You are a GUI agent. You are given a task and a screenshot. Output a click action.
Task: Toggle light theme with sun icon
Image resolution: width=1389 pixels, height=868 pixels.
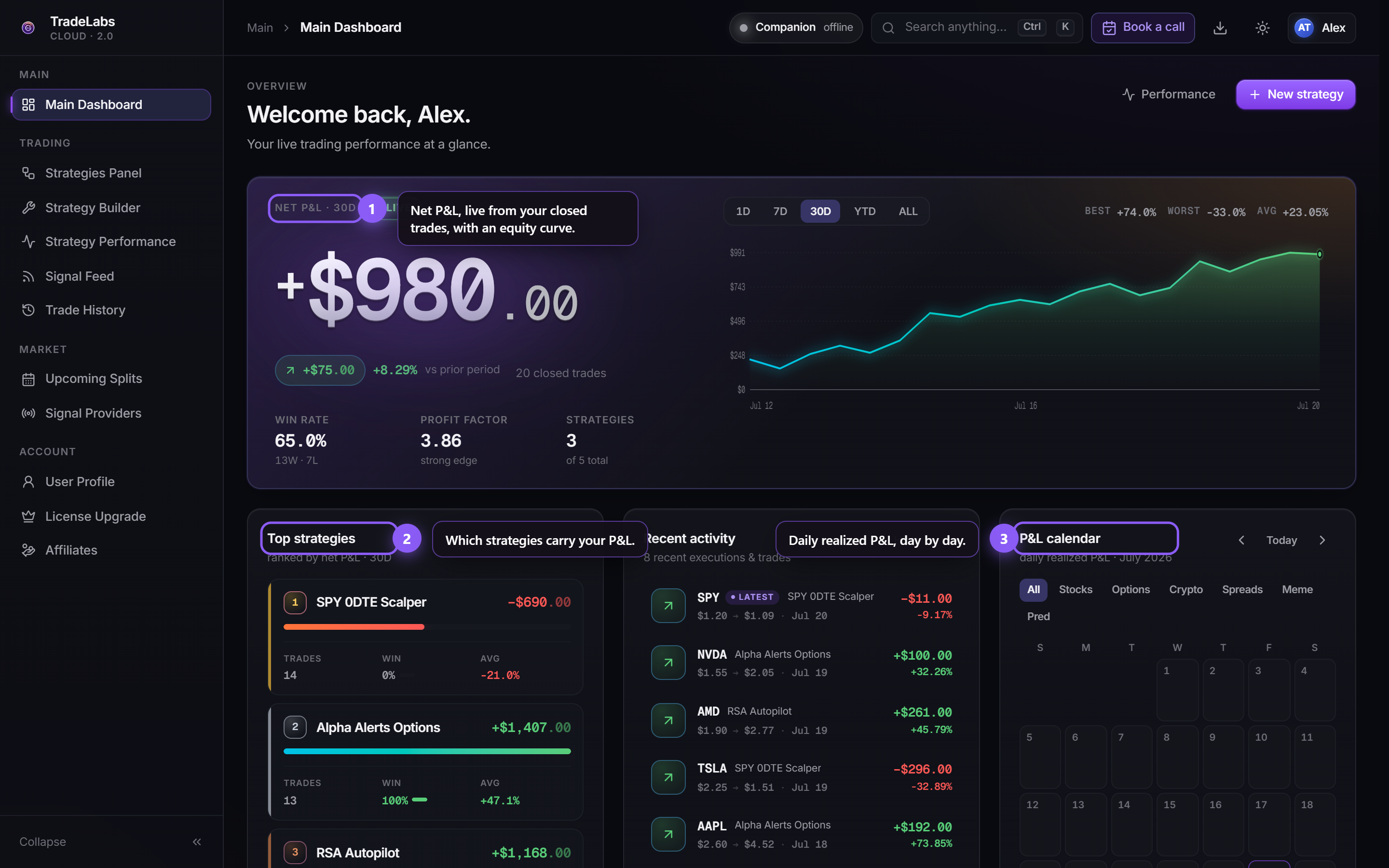(1262, 27)
